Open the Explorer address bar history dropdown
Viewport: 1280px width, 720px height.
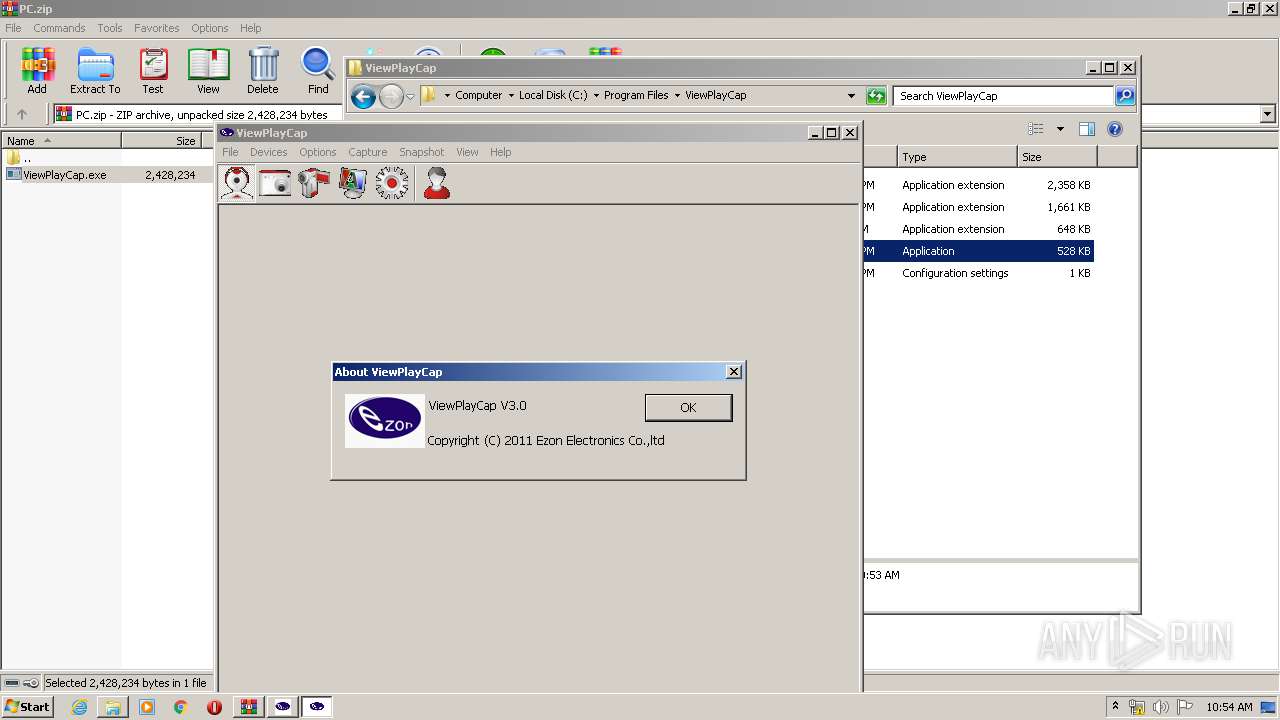(851, 96)
